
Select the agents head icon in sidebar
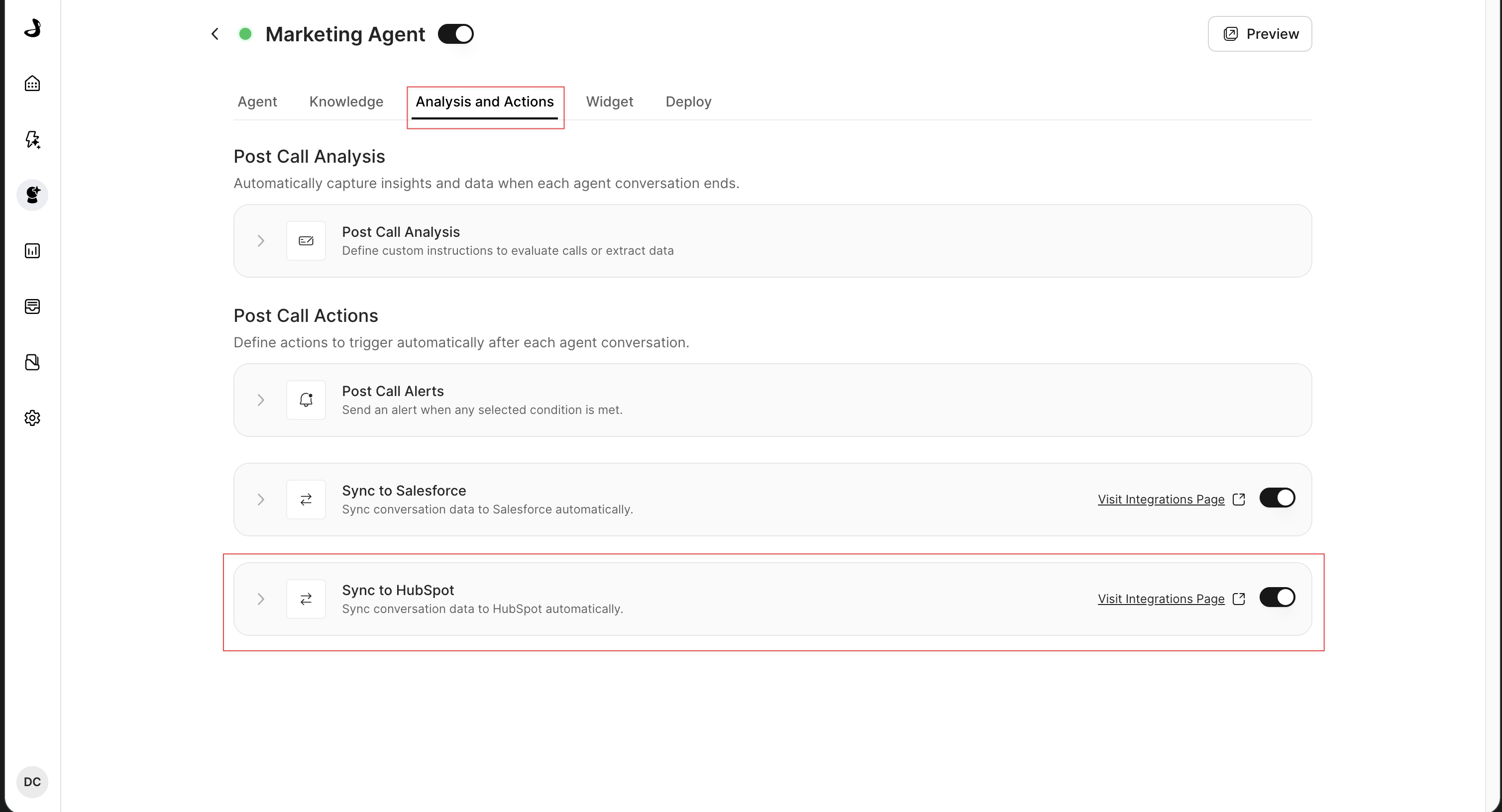point(33,195)
